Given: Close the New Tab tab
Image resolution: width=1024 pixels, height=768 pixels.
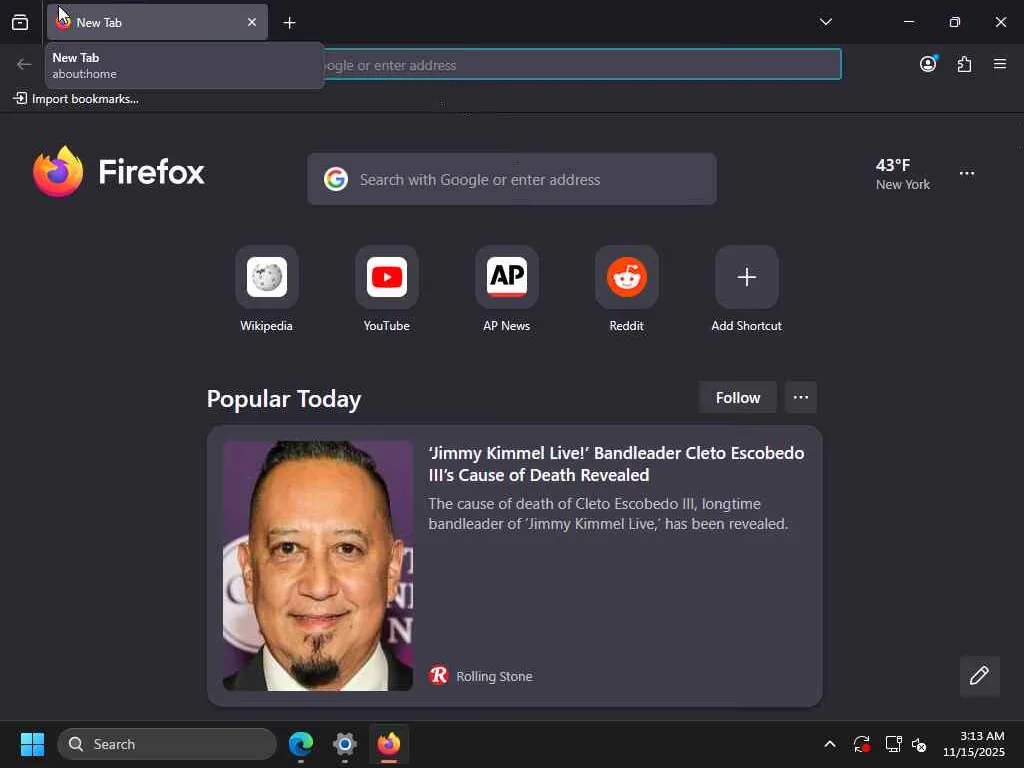Looking at the screenshot, I should pos(252,22).
